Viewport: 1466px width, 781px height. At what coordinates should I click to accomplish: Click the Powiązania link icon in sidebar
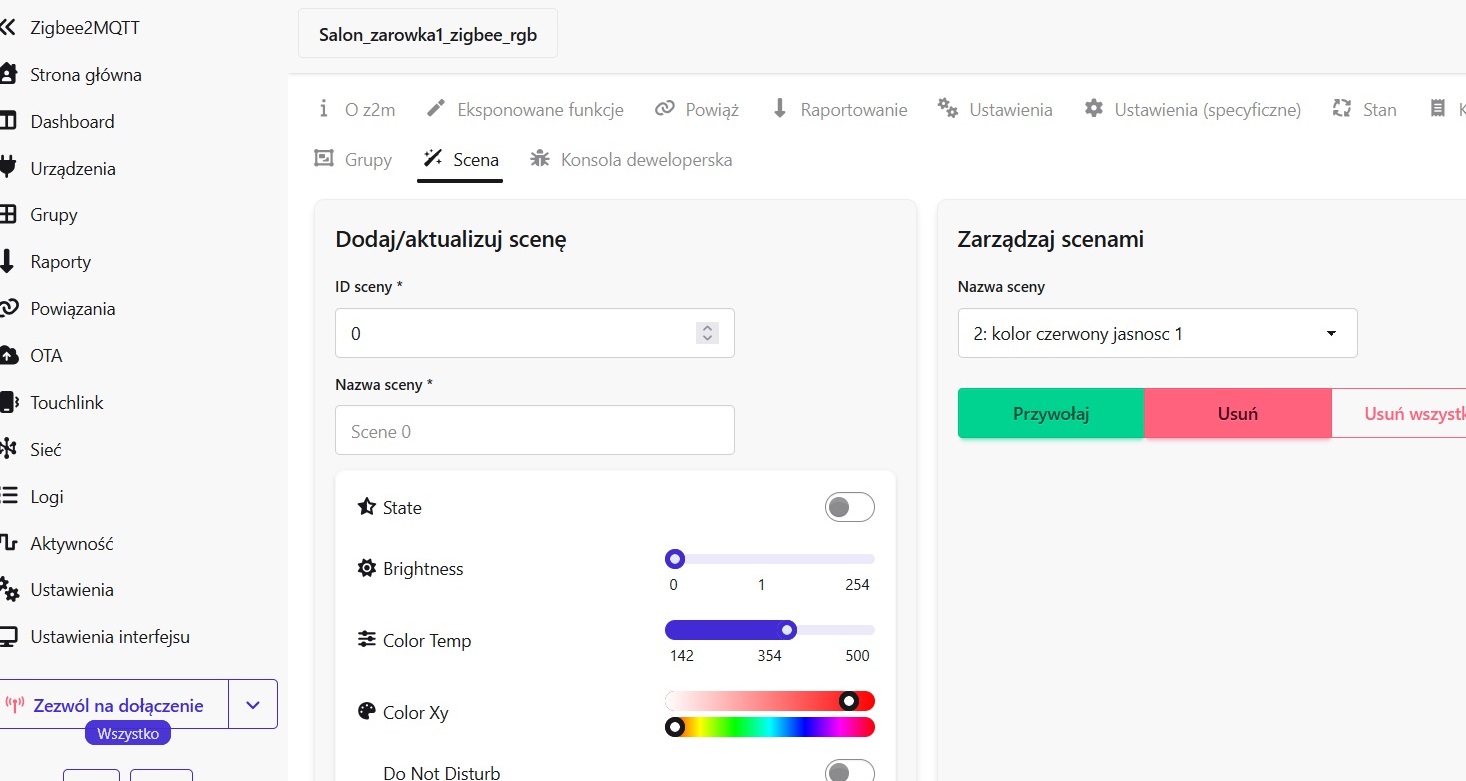(x=8, y=309)
